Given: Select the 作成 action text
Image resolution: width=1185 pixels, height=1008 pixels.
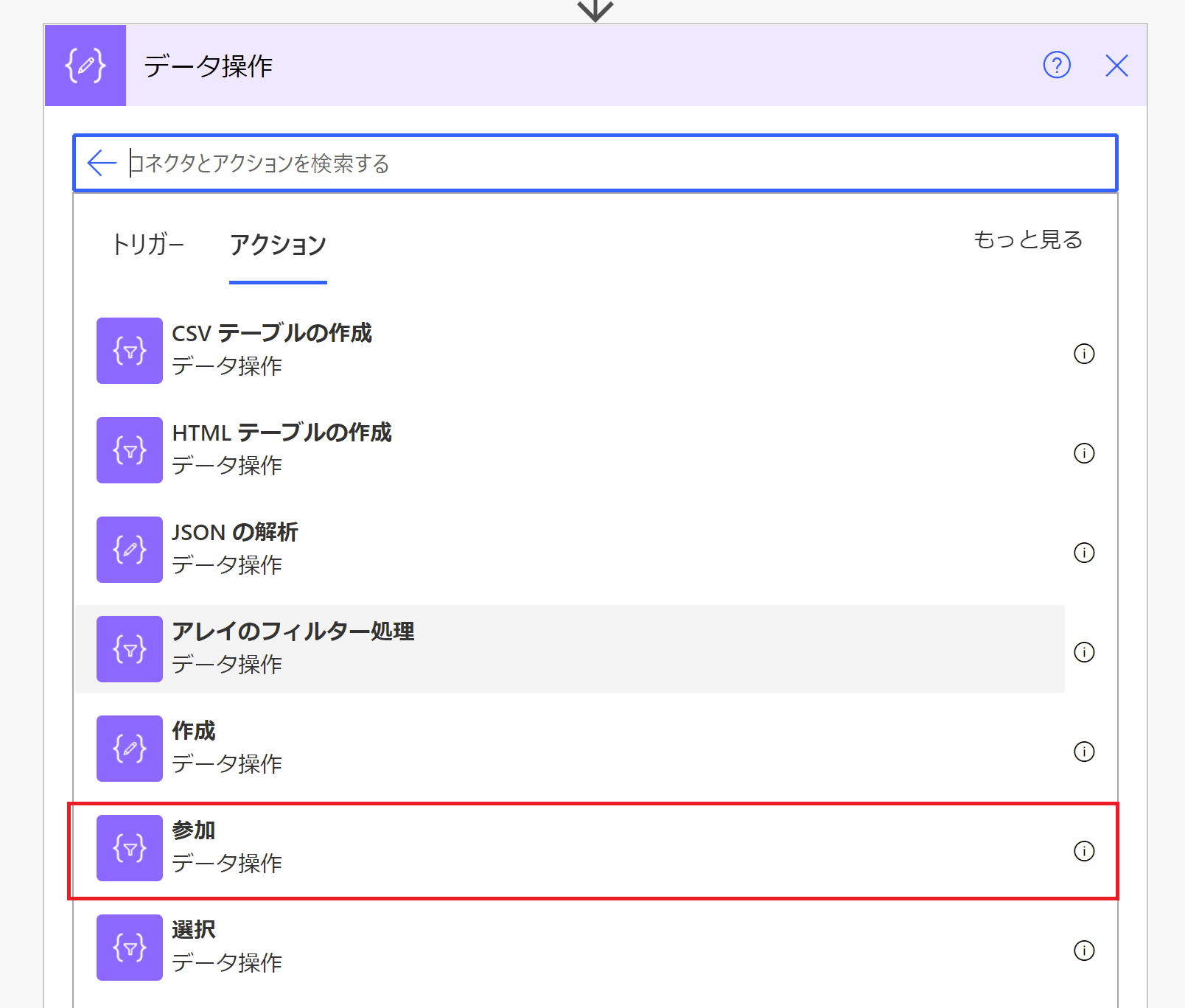Looking at the screenshot, I should click(x=194, y=731).
